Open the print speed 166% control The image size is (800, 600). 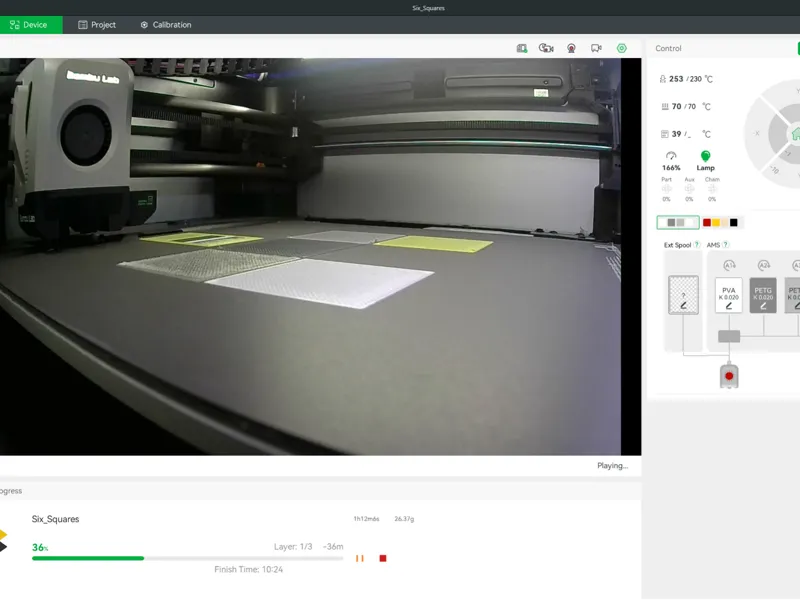click(671, 162)
